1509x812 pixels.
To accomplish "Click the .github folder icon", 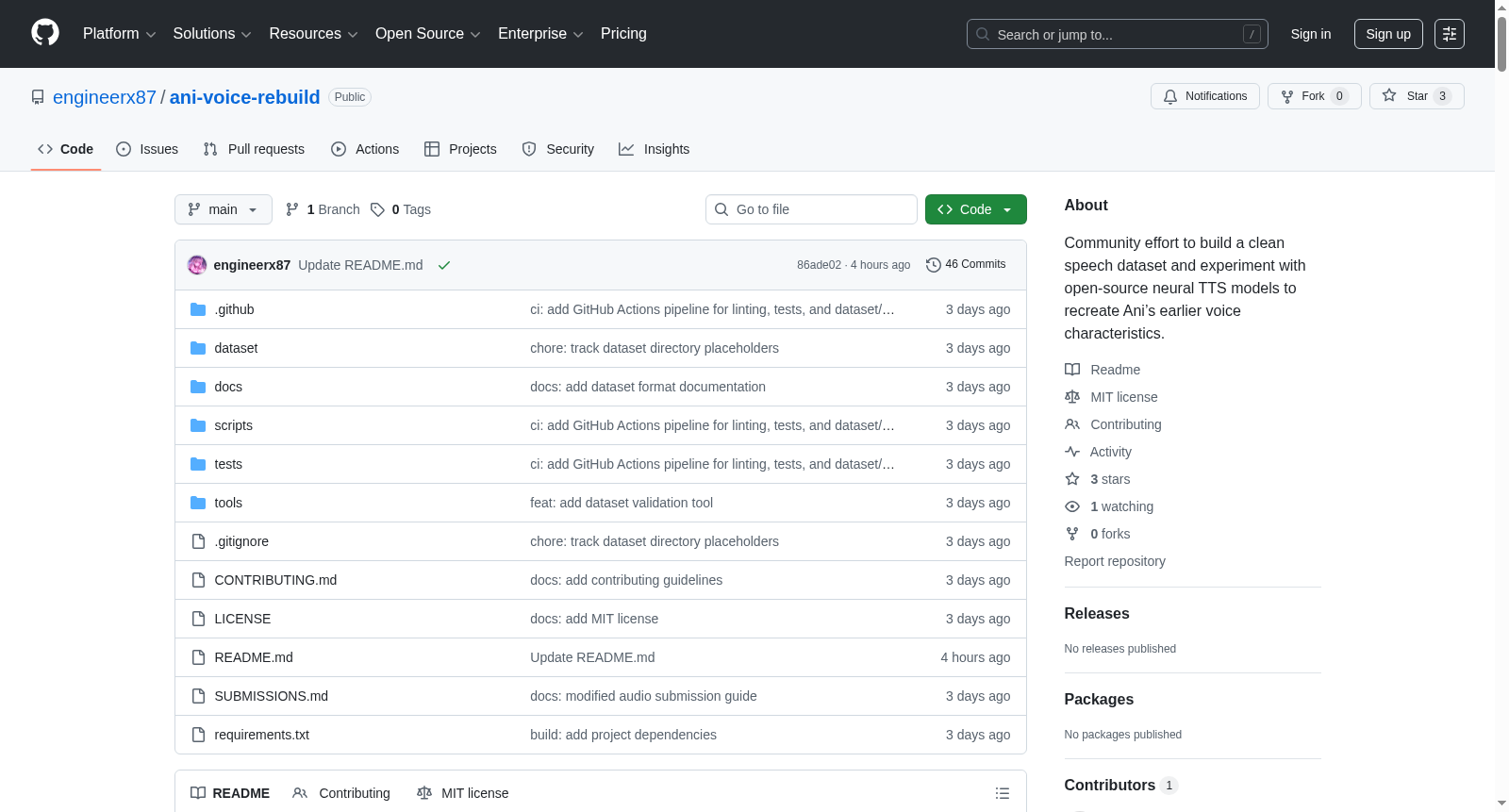I will [x=198, y=309].
